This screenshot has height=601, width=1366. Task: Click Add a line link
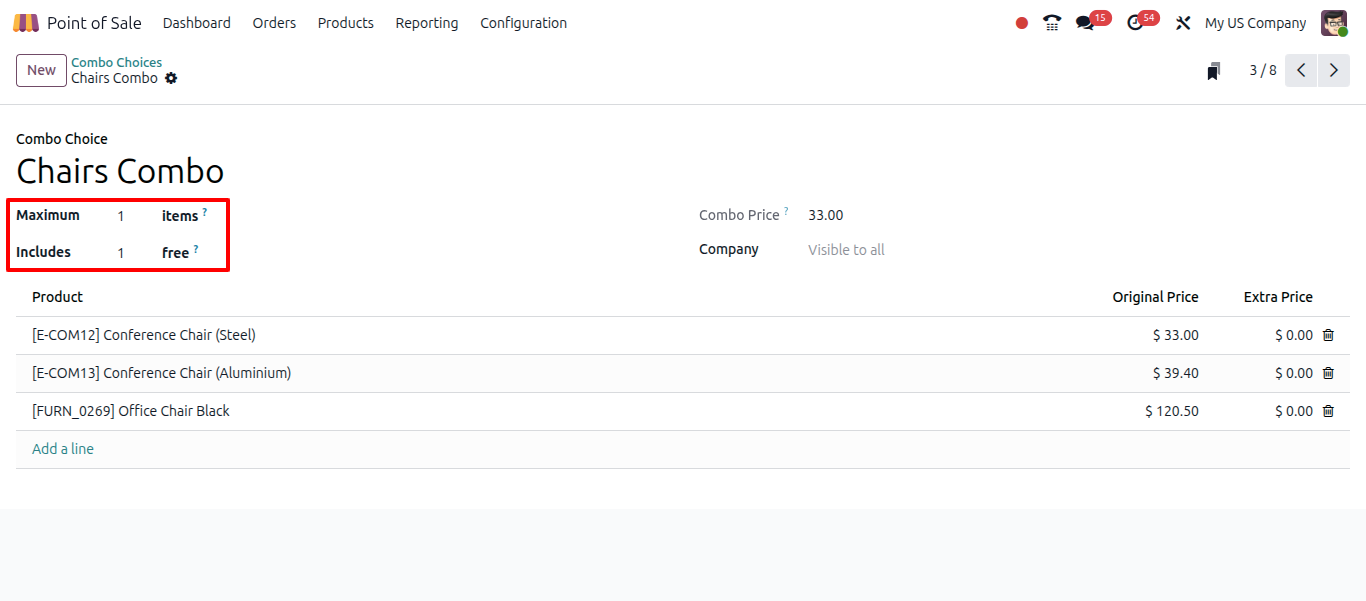pos(63,449)
